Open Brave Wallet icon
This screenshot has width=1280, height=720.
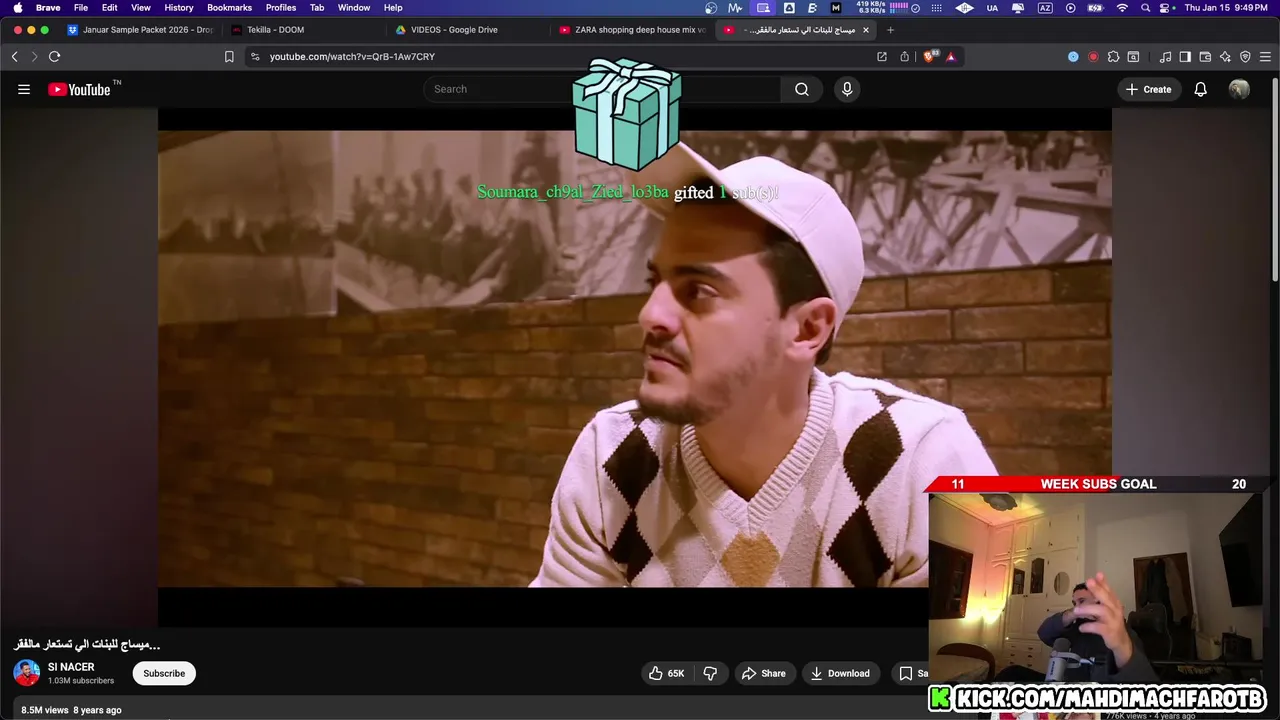[1205, 57]
